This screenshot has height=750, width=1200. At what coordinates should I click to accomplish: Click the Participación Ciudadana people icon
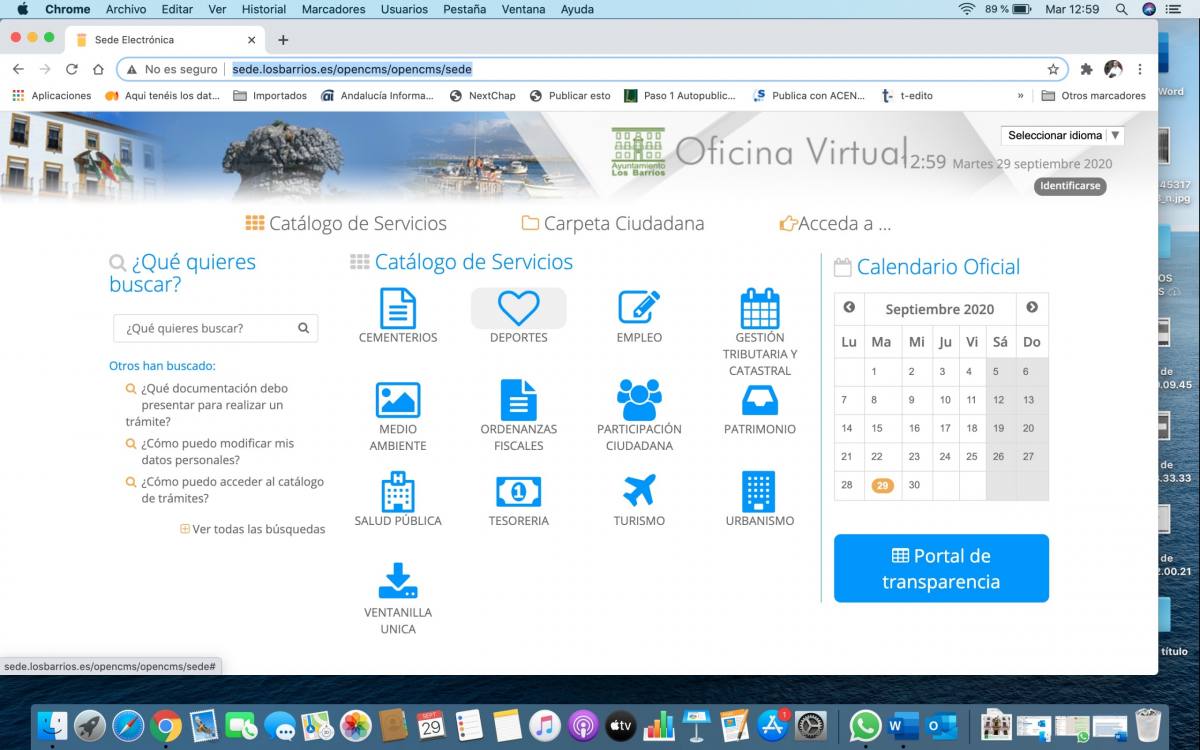point(639,400)
